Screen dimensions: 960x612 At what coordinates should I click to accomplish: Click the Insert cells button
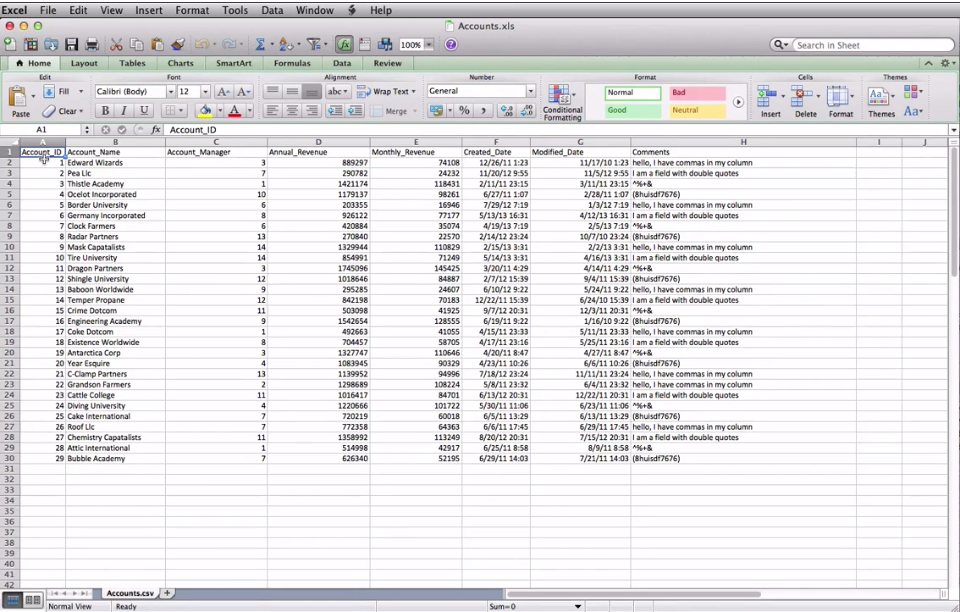point(770,102)
